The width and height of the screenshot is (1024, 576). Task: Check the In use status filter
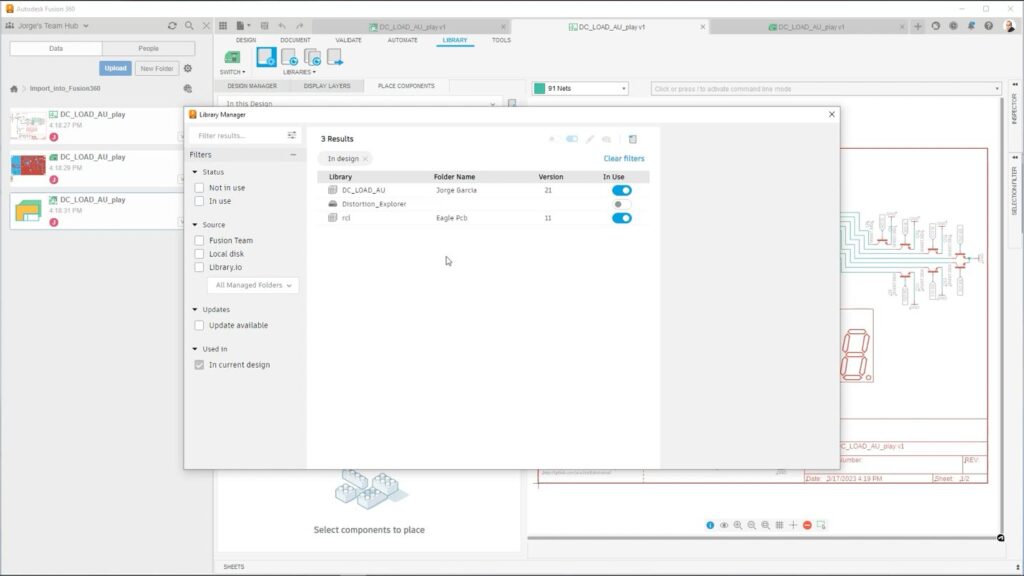tap(199, 201)
